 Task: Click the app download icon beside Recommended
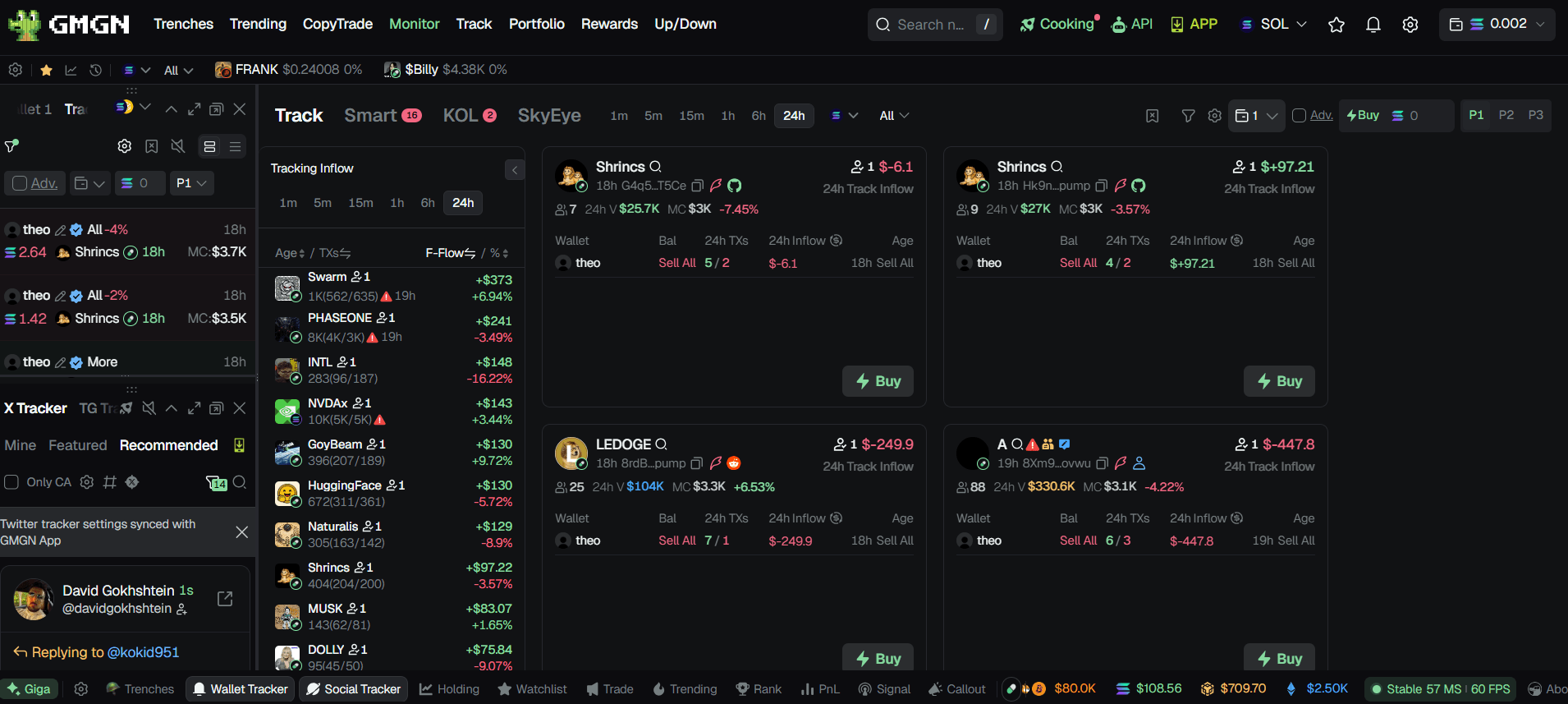click(239, 445)
